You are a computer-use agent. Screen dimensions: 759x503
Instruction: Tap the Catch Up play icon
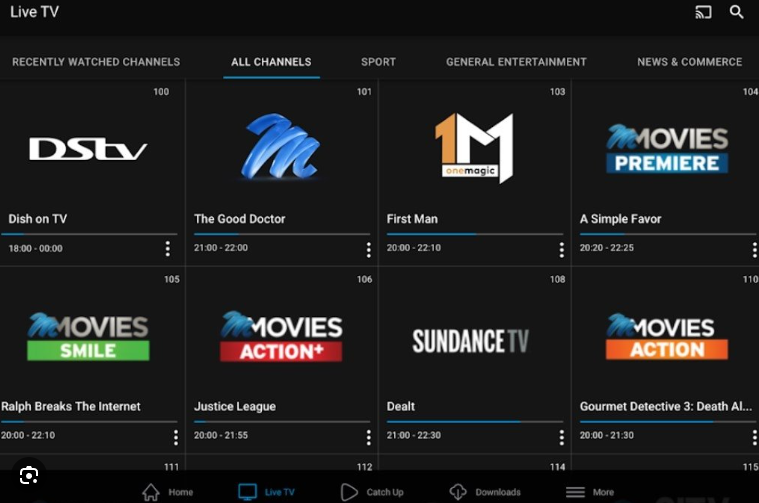tap(349, 492)
